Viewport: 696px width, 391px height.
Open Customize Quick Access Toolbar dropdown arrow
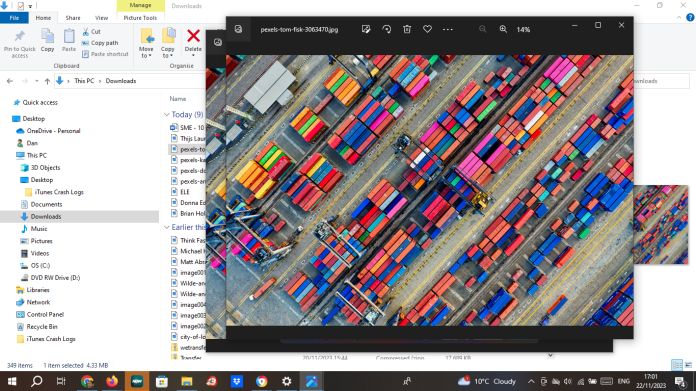point(30,6)
